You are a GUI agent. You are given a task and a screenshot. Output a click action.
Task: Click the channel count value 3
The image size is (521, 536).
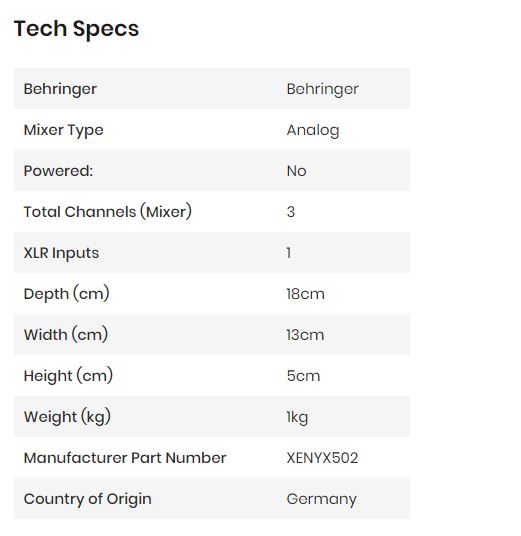tap(291, 212)
